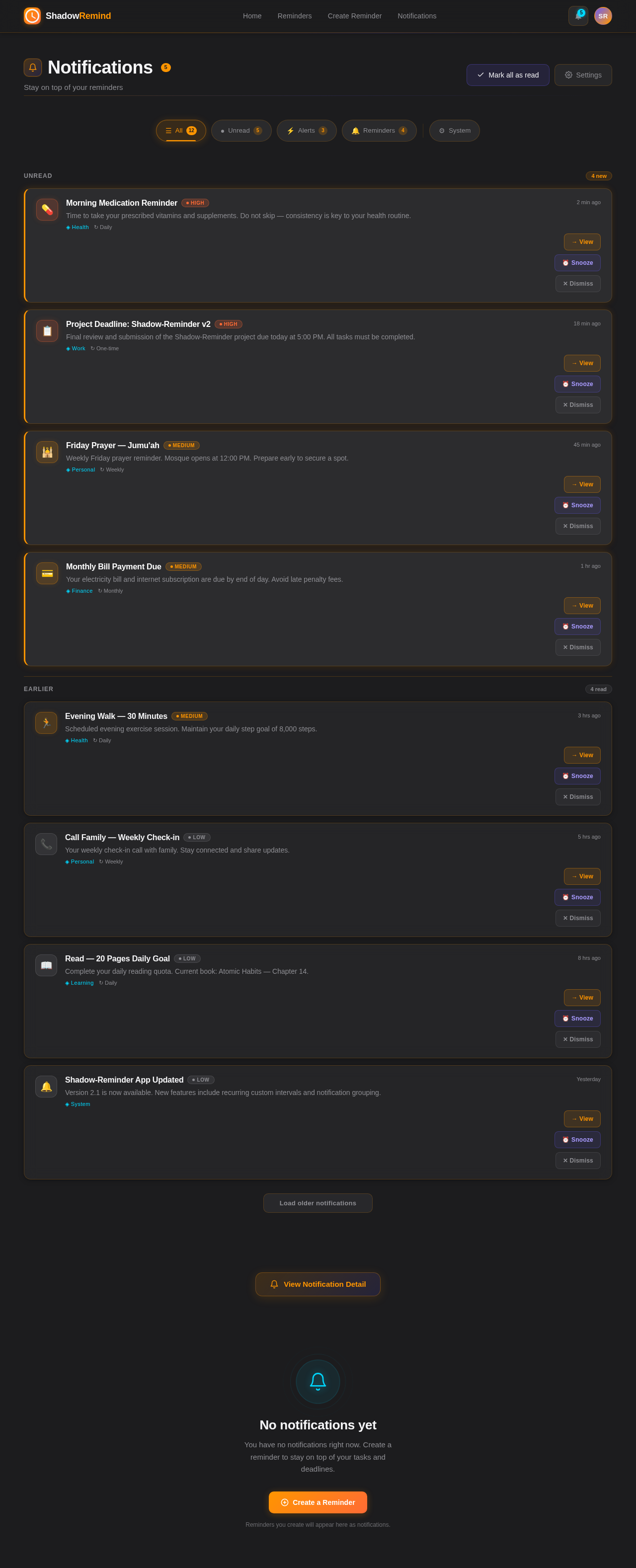Snooze the Monthly Bill Payment notification

(x=577, y=627)
